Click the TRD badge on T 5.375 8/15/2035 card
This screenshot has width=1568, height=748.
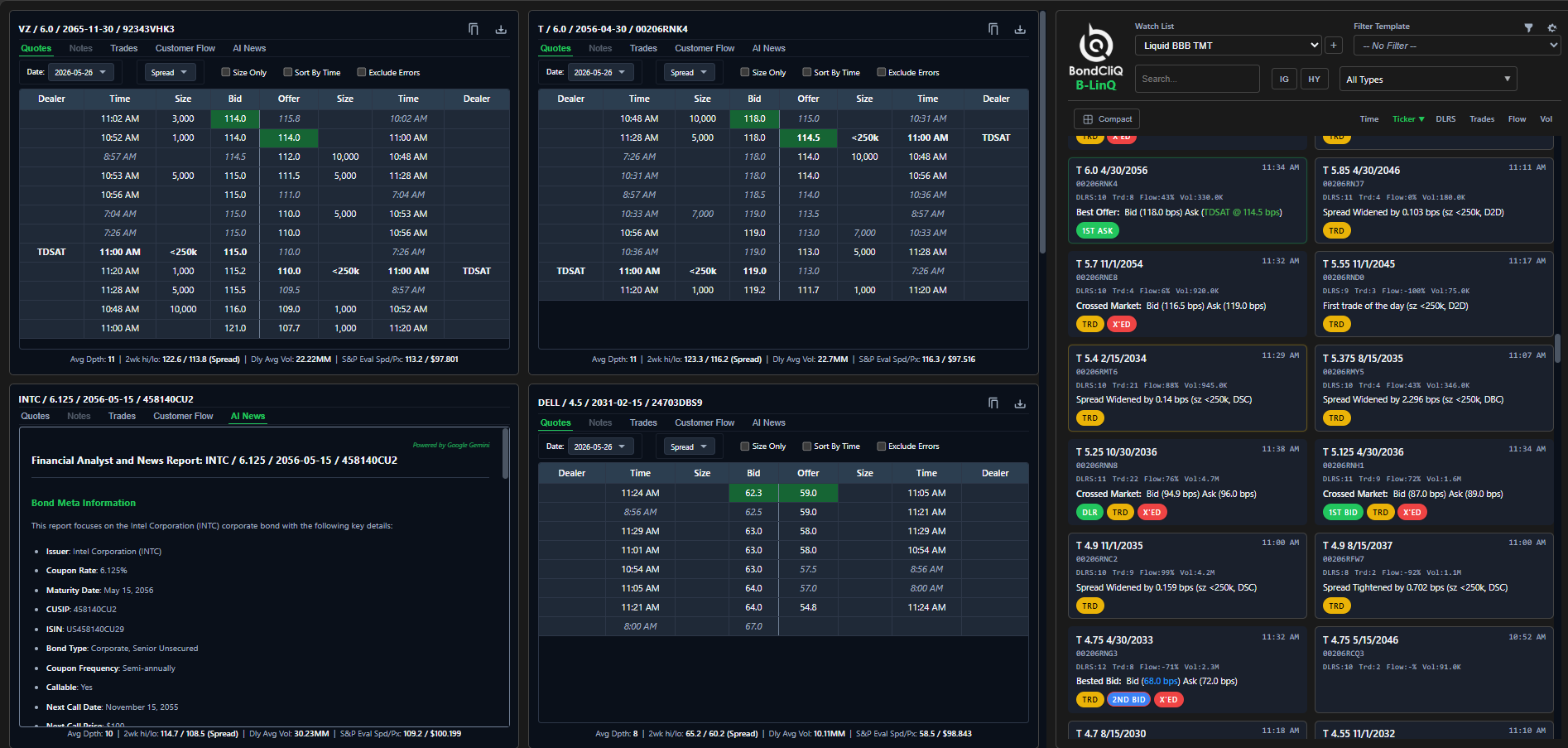click(x=1336, y=417)
